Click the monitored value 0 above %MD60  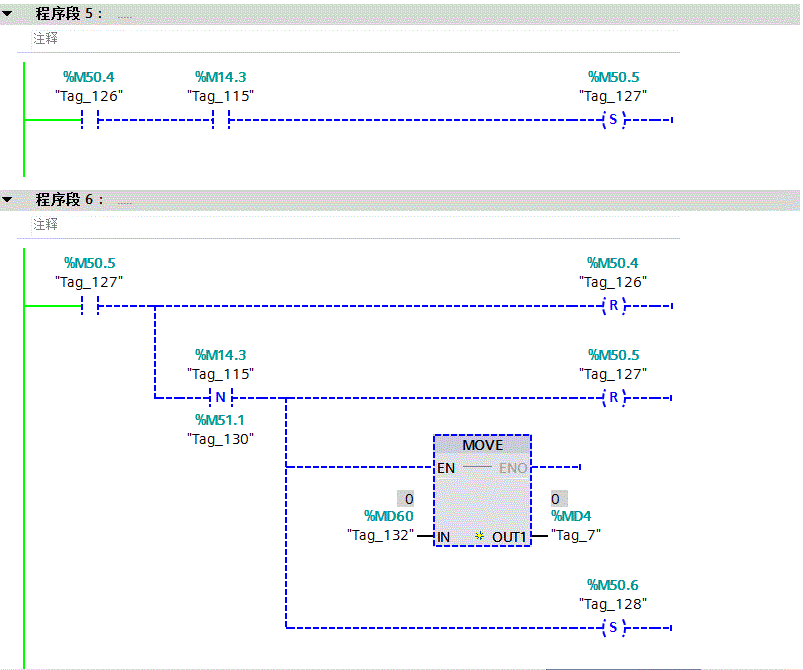coord(406,498)
